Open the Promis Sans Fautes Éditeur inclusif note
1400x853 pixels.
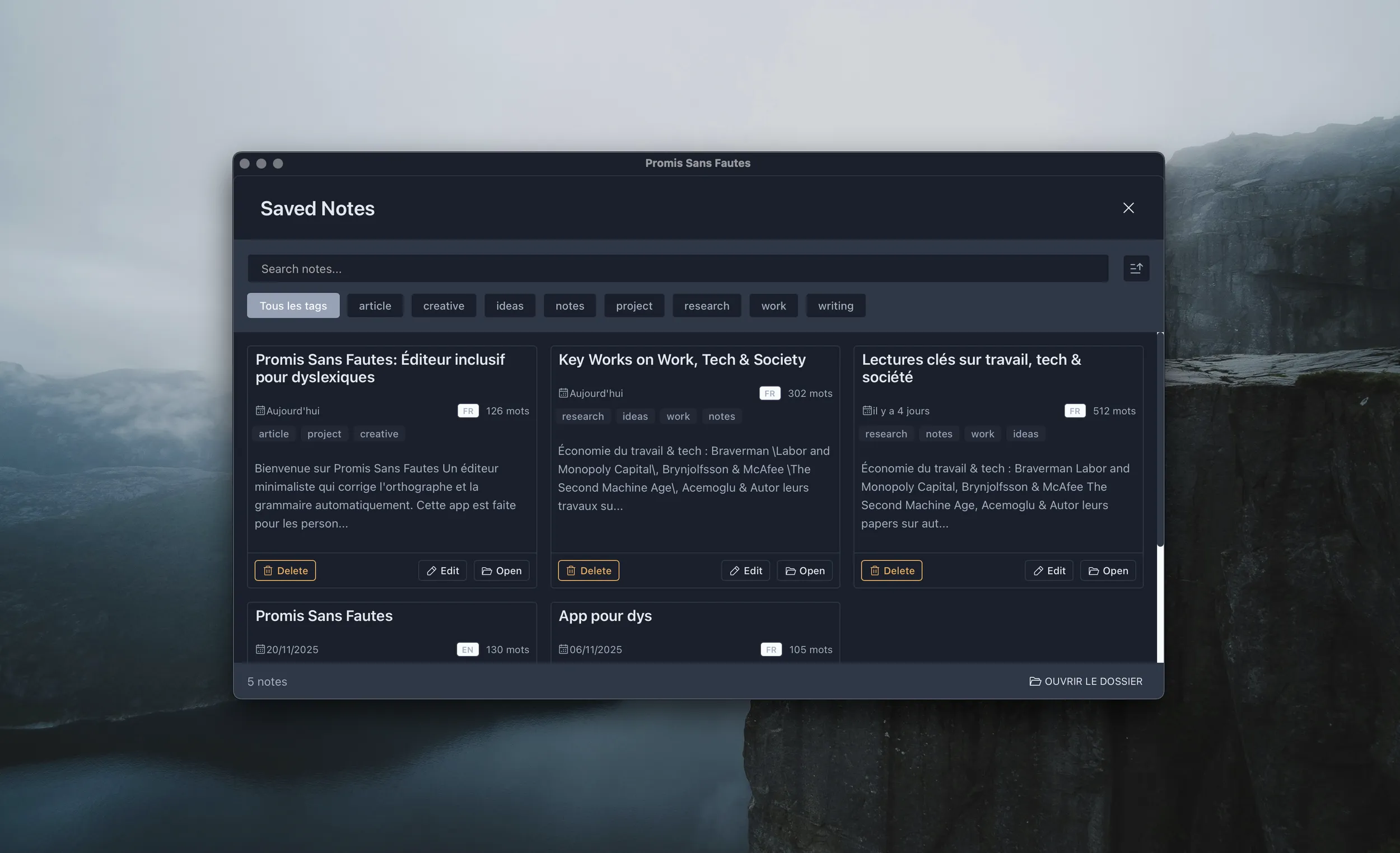coord(501,570)
